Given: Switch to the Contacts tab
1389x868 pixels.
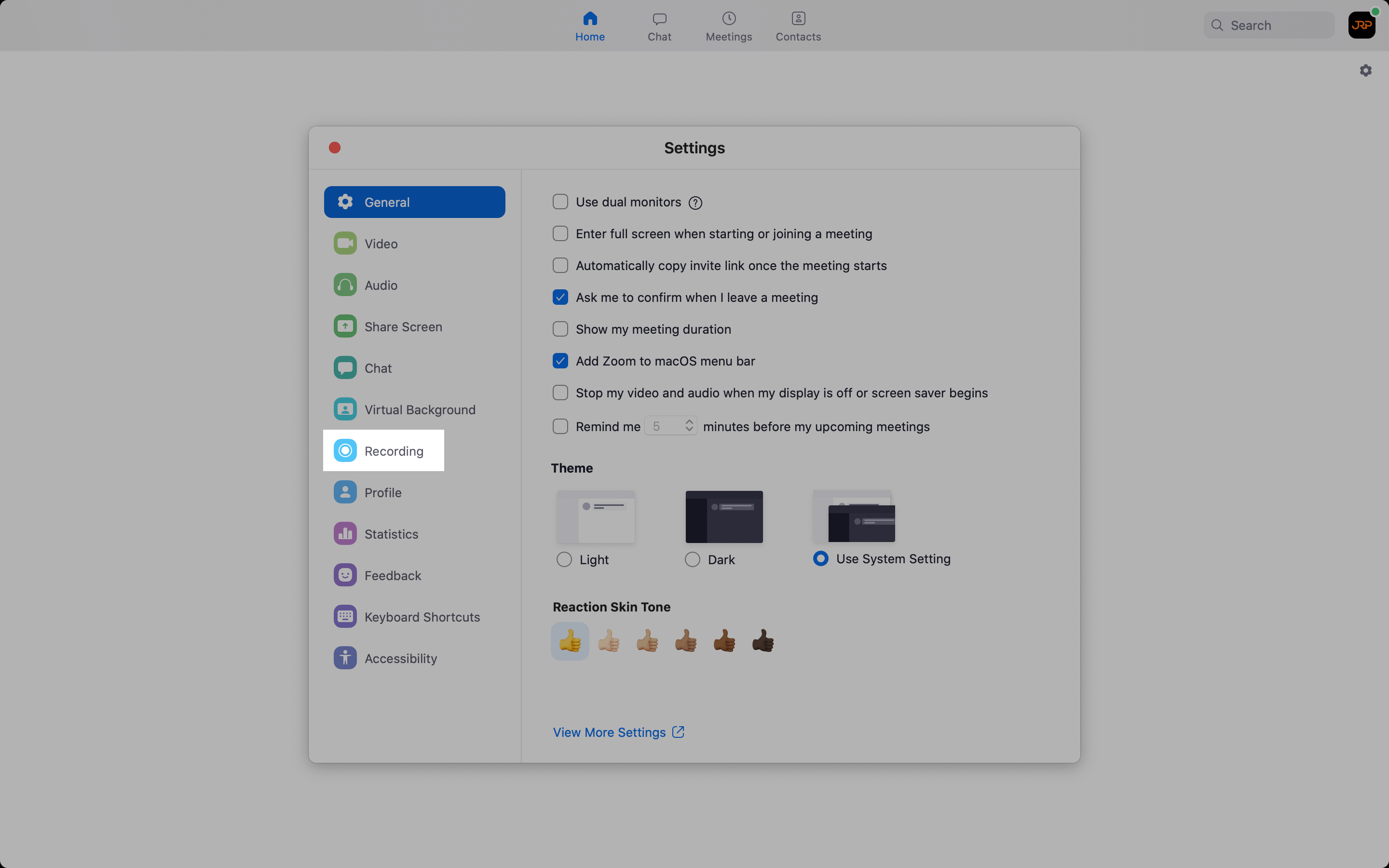Looking at the screenshot, I should click(797, 25).
